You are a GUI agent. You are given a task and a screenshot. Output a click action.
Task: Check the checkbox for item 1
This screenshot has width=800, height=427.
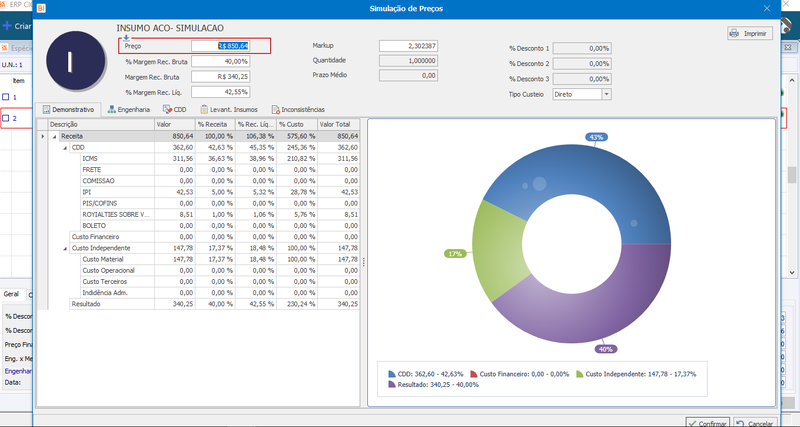pos(6,97)
